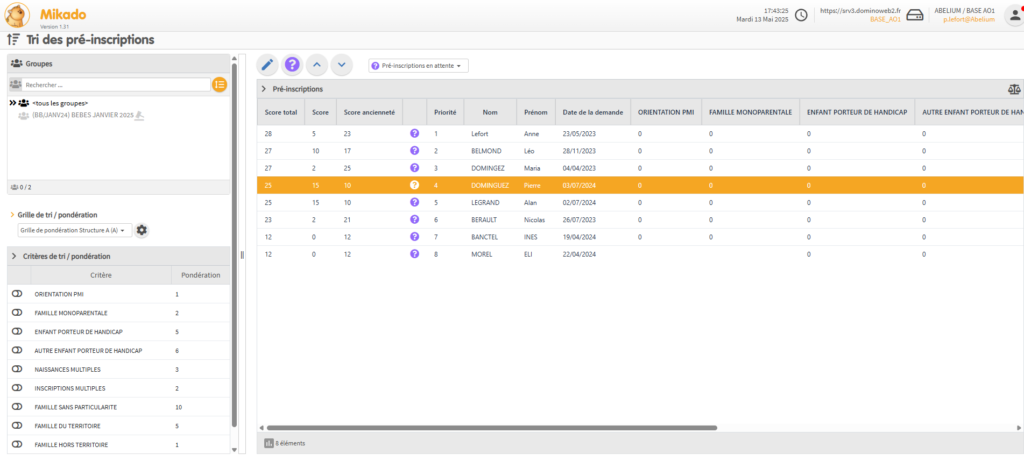Click the status question icon on Lefort row

[414, 133]
